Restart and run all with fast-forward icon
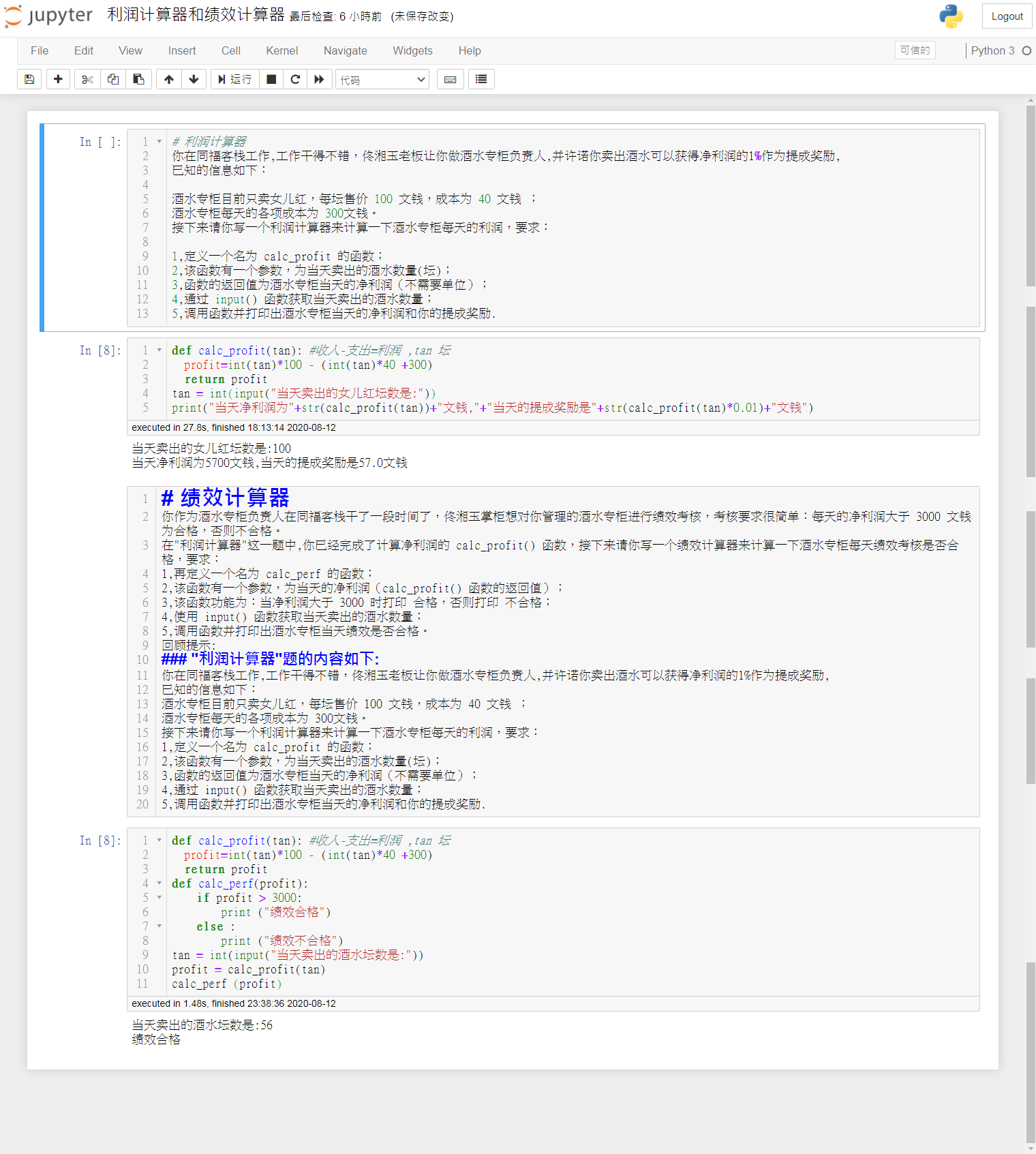Viewport: 1036px width, 1154px height. [x=319, y=80]
